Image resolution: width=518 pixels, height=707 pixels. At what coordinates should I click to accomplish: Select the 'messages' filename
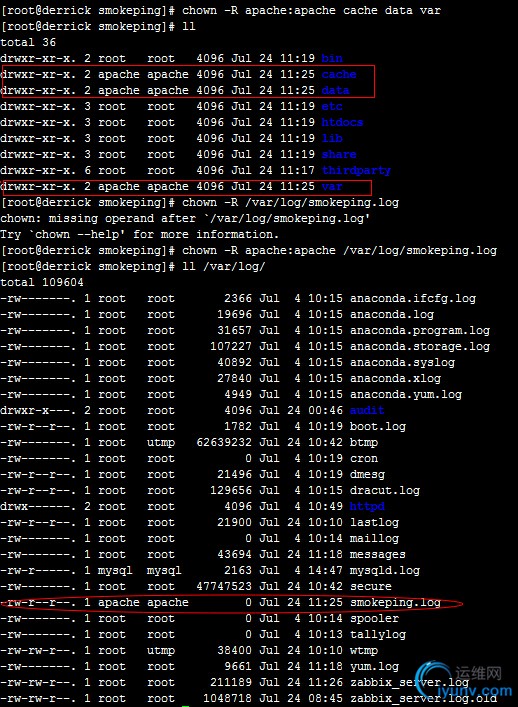tap(378, 555)
